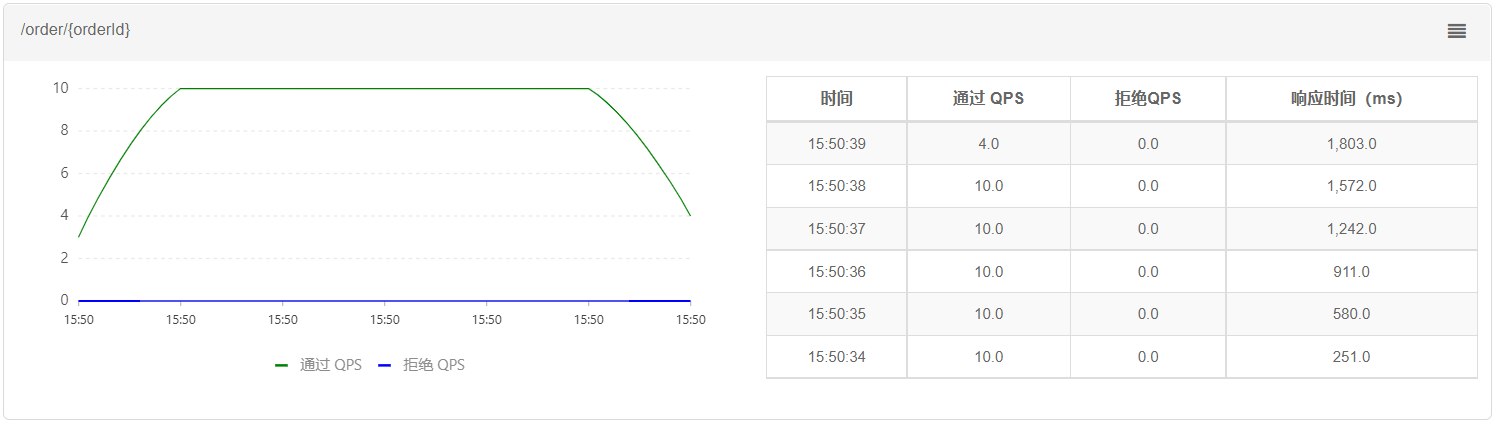
Task: Toggle the 通过 QPS legend series
Action: [319, 365]
